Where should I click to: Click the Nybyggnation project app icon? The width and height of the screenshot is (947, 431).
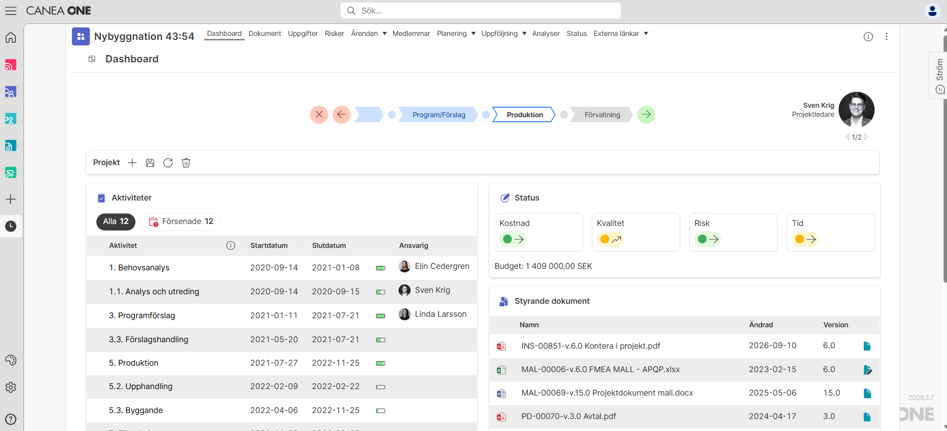pyautogui.click(x=81, y=36)
